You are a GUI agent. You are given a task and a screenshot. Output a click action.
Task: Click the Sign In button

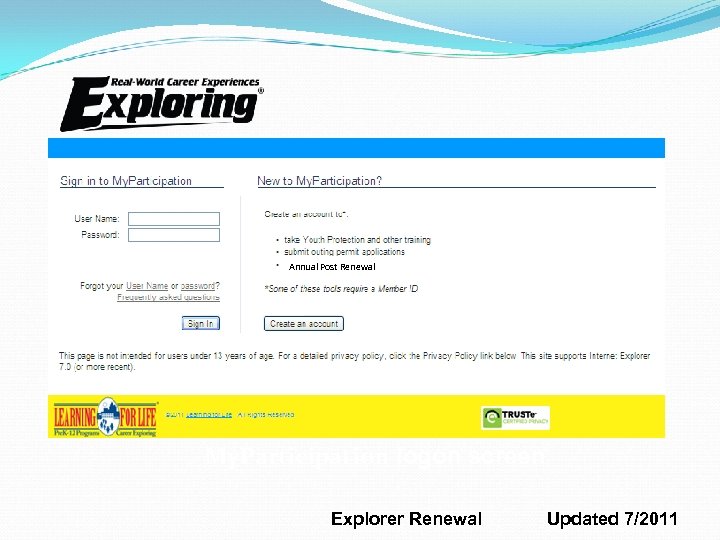(x=201, y=323)
